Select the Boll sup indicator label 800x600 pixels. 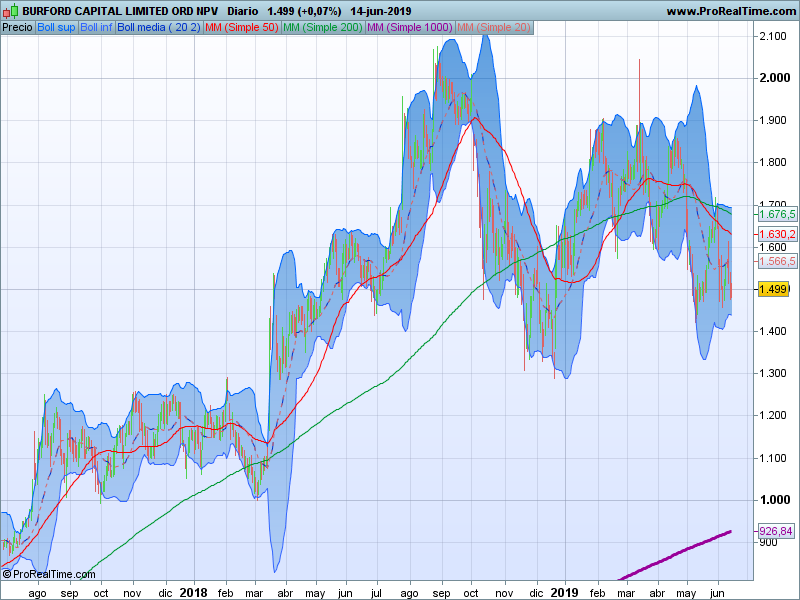[x=56, y=28]
